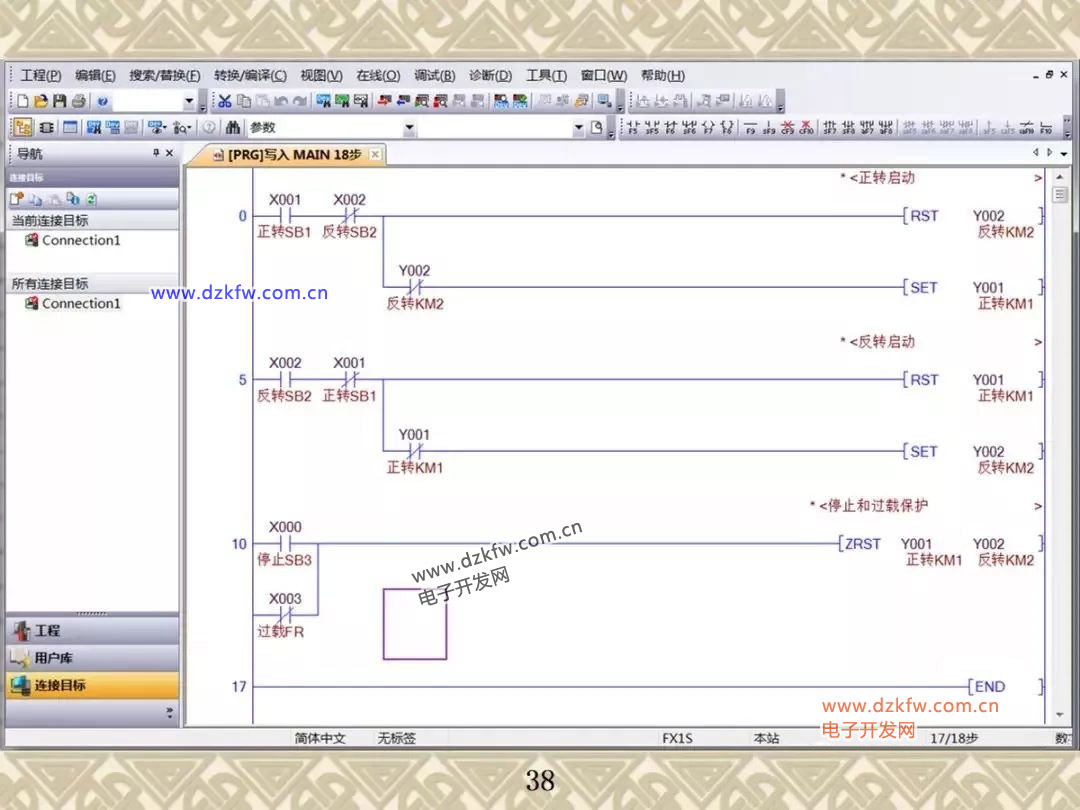
Task: Insert horizontal line with F9 icon
Action: click(x=750, y=128)
